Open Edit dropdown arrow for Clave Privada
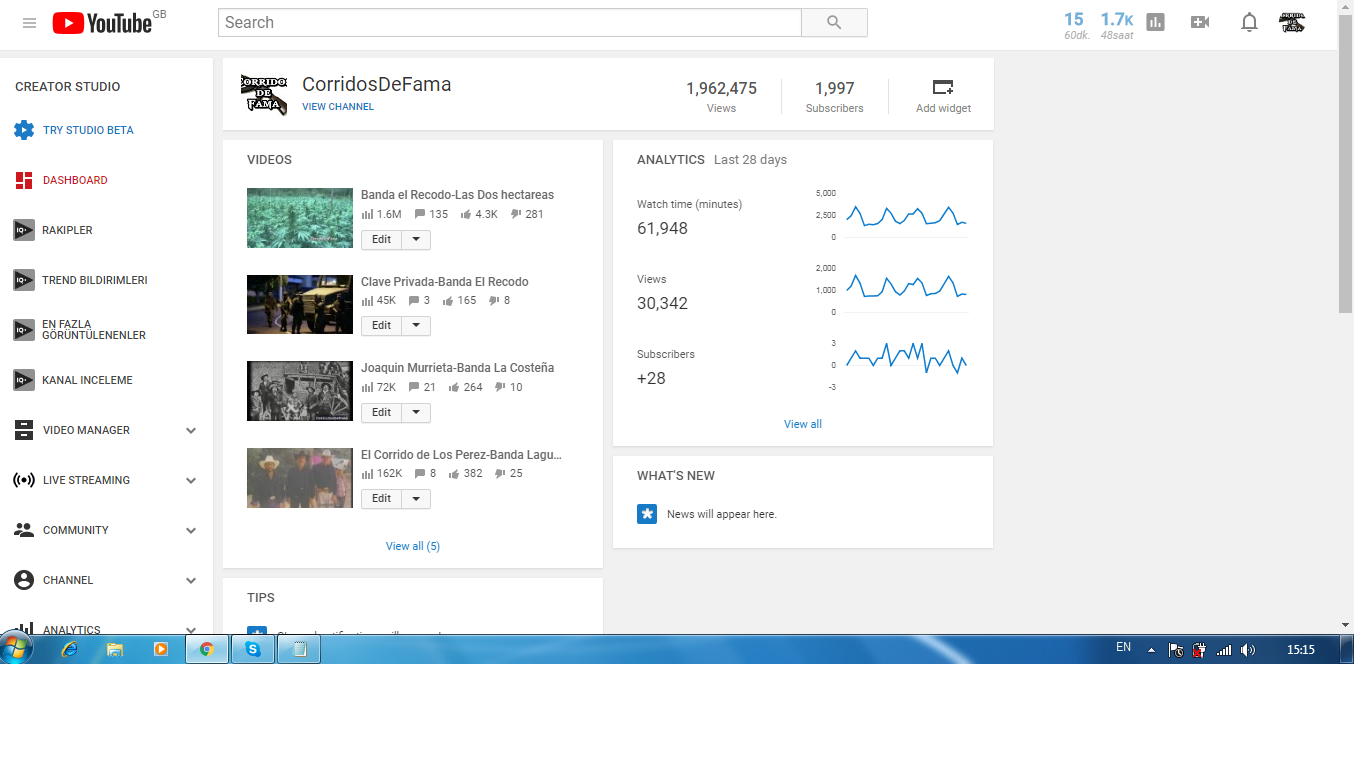 pyautogui.click(x=416, y=326)
